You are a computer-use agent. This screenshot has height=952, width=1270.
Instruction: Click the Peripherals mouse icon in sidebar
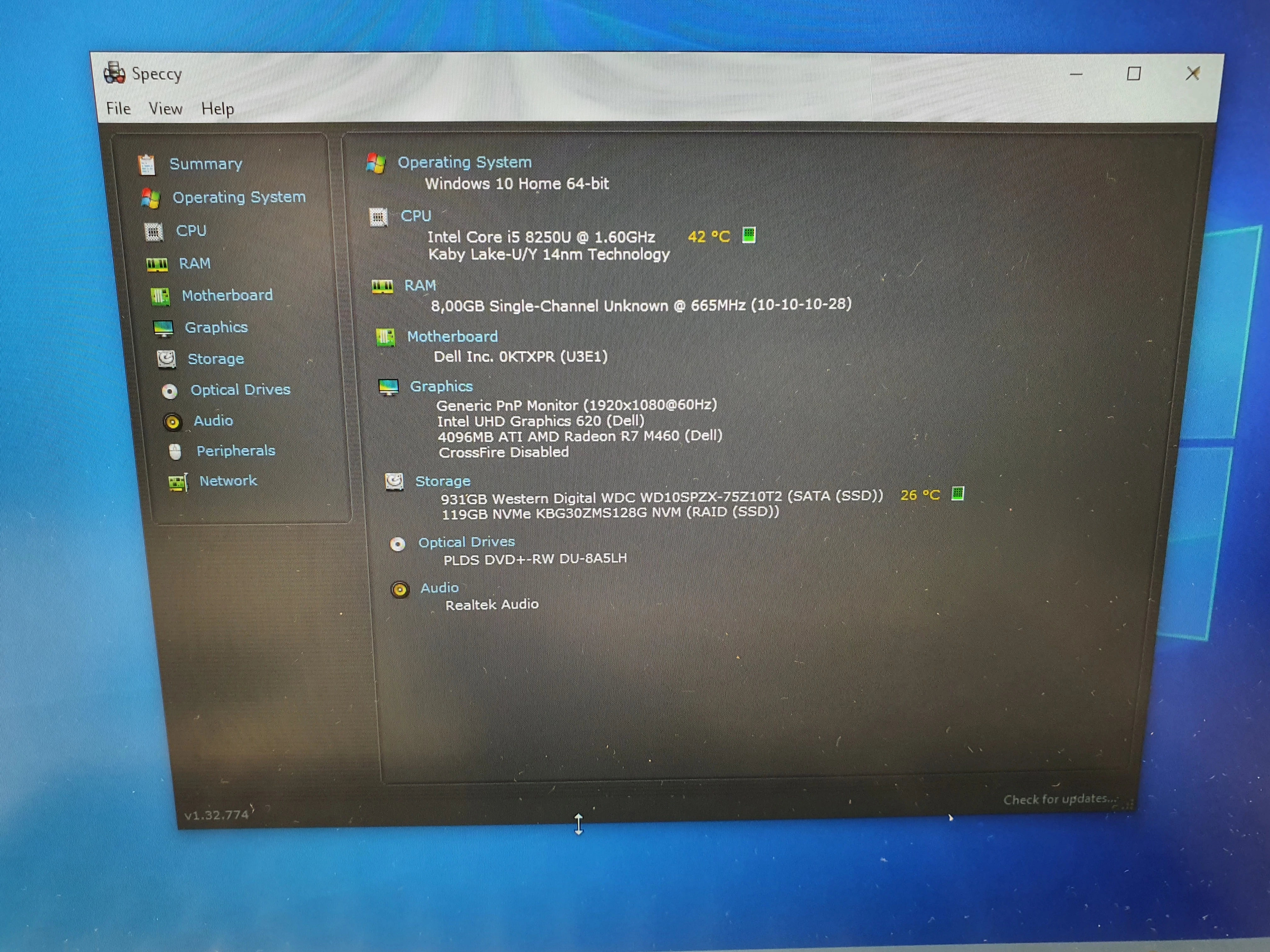(x=176, y=452)
